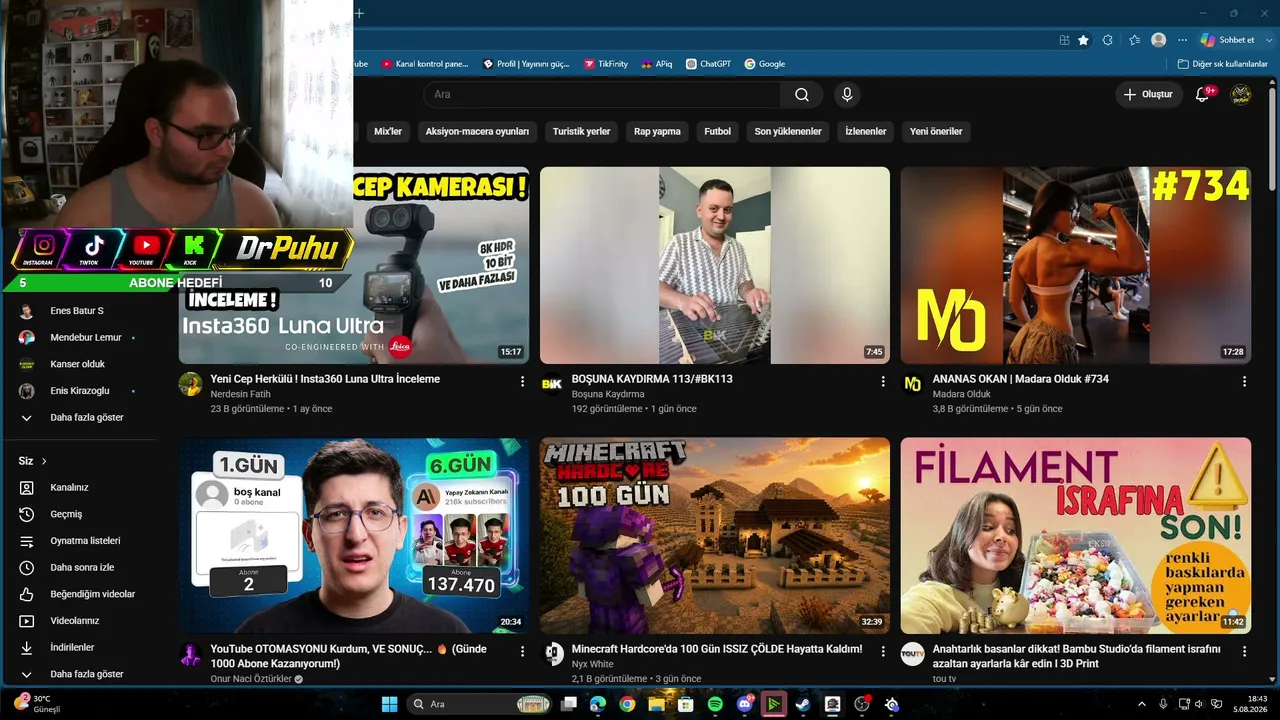Image resolution: width=1280 pixels, height=720 pixels.
Task: Play the Minecraft Hardcore 100 GÜN thumbnail
Action: (x=715, y=535)
